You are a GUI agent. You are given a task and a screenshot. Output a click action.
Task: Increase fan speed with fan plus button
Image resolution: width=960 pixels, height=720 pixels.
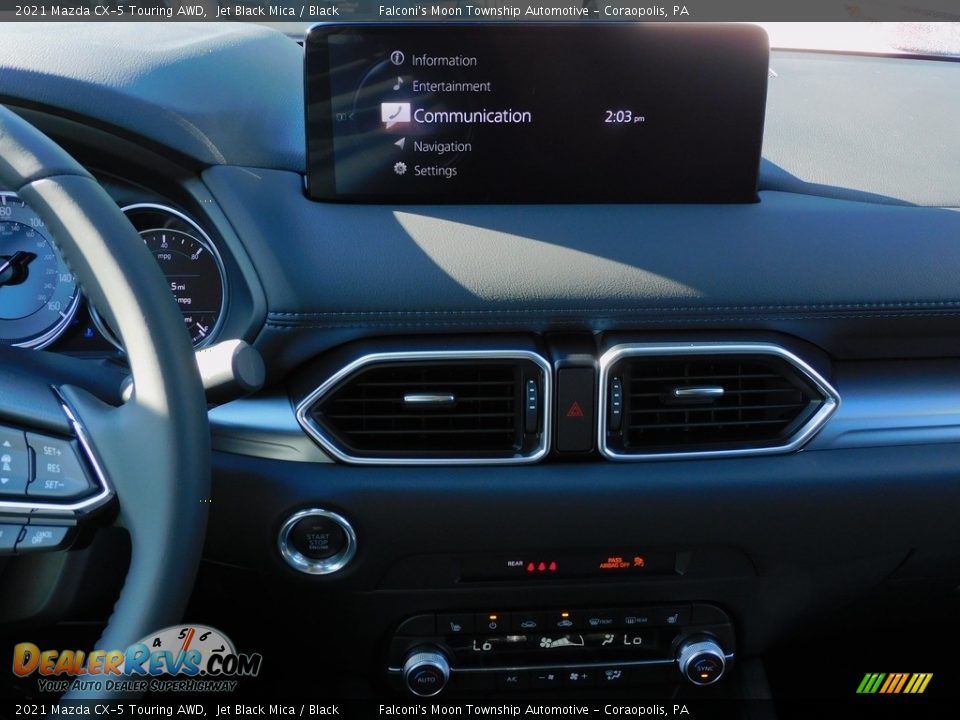tap(578, 676)
